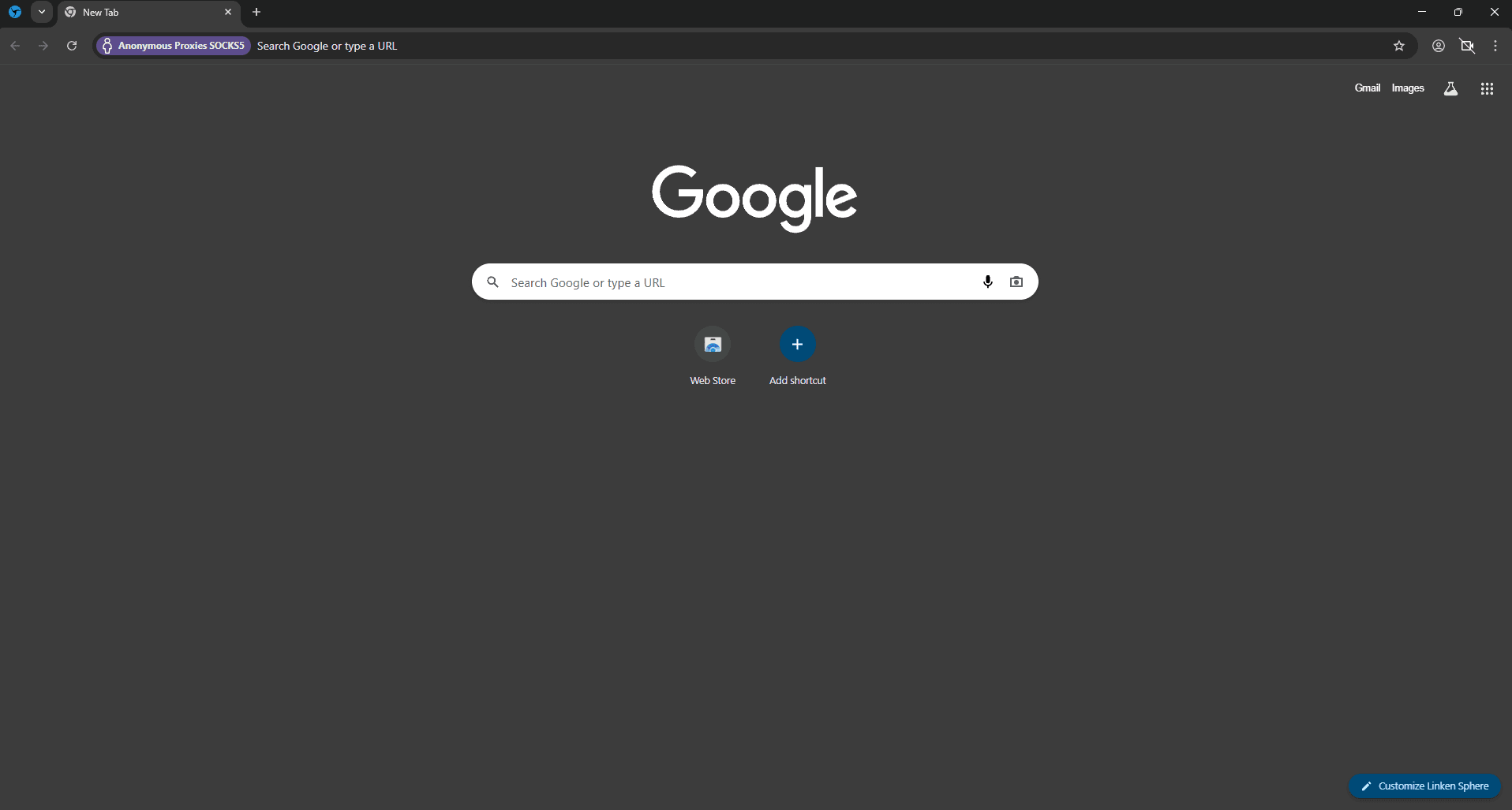Click Add shortcut below the search bar
1512x810 pixels.
tap(797, 345)
